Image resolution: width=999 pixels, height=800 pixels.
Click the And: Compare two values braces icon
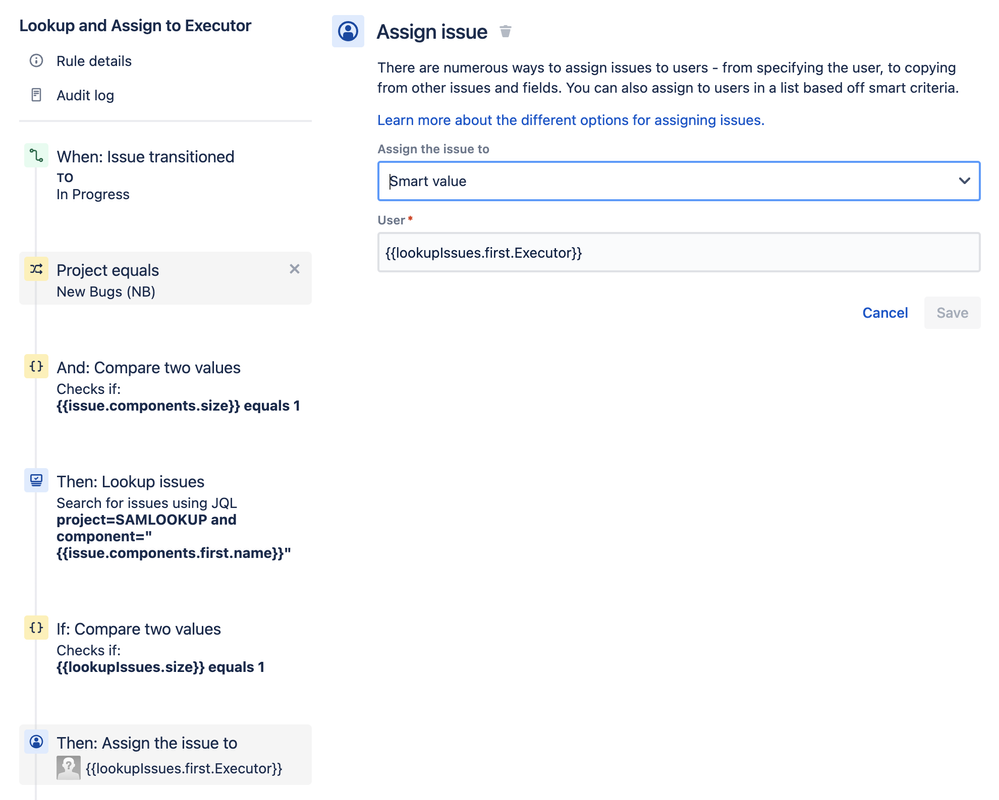[x=37, y=367]
